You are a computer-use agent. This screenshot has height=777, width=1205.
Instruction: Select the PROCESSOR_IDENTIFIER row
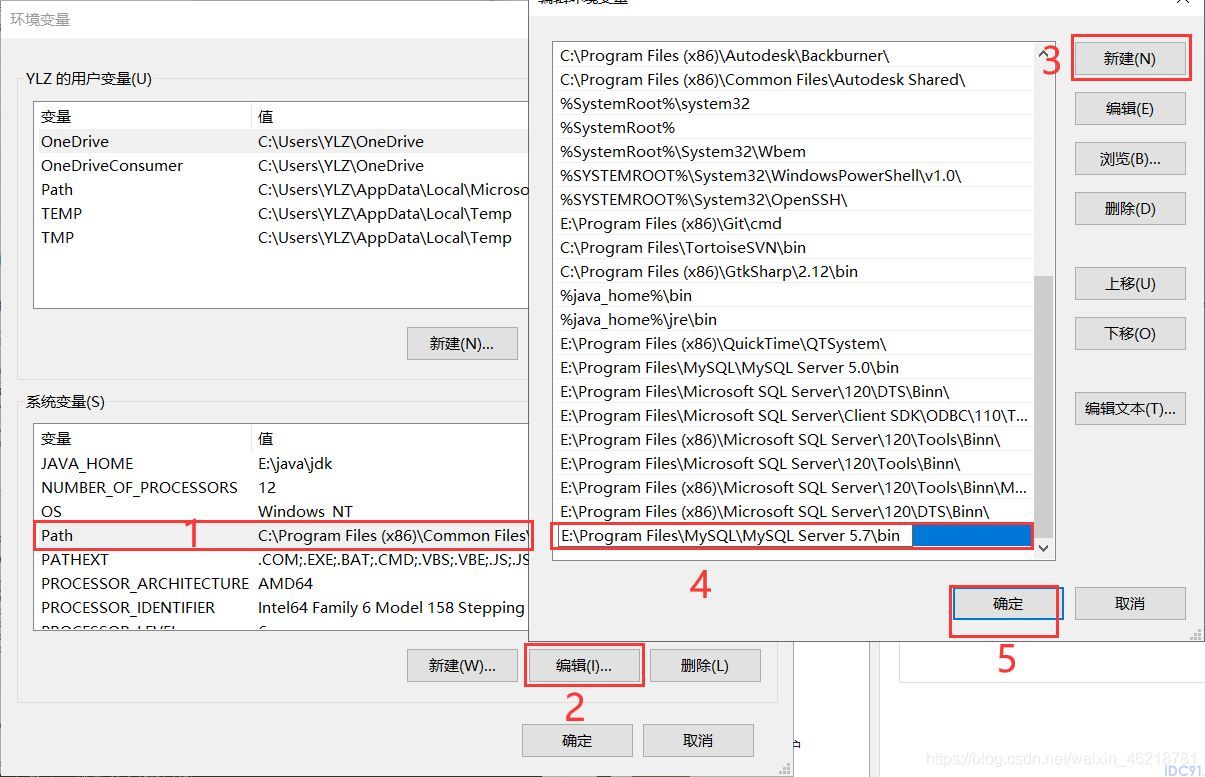pyautogui.click(x=282, y=608)
